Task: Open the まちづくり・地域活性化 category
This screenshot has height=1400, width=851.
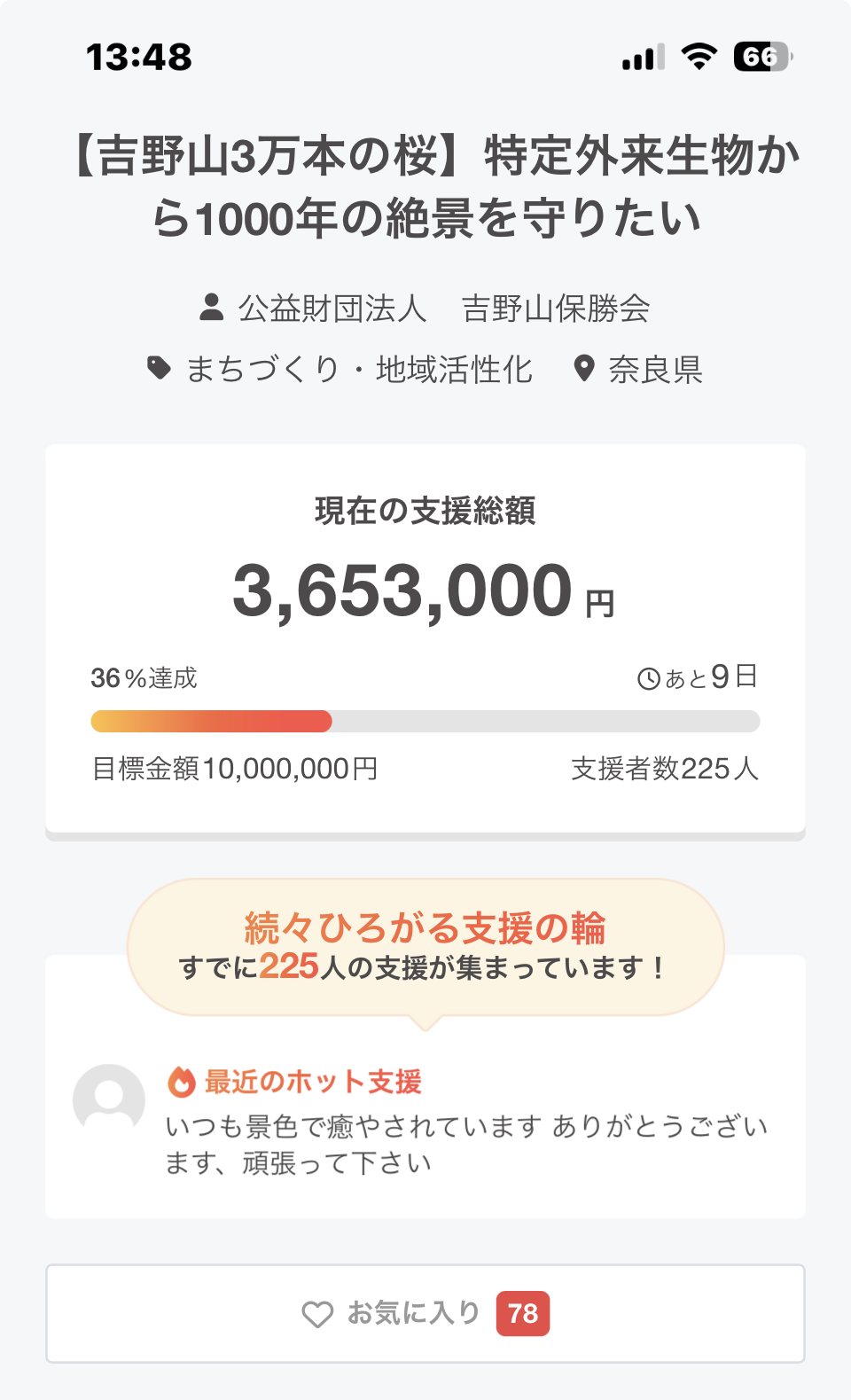Action: pos(358,369)
